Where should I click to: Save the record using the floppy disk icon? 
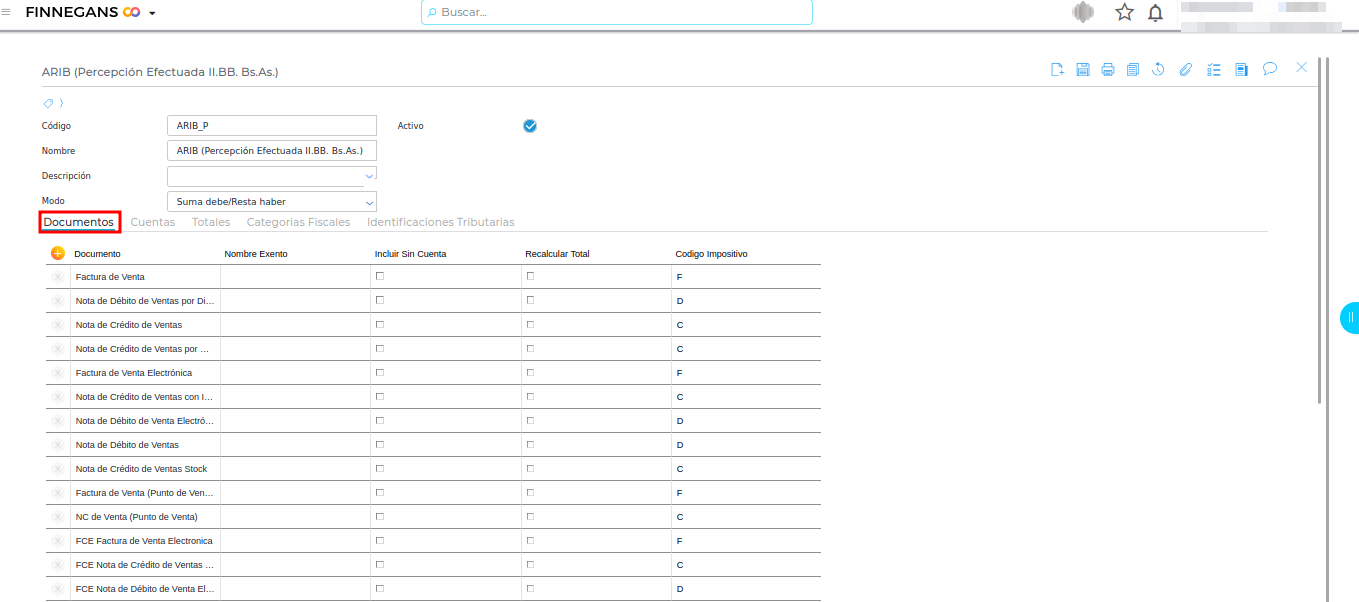[x=1082, y=69]
